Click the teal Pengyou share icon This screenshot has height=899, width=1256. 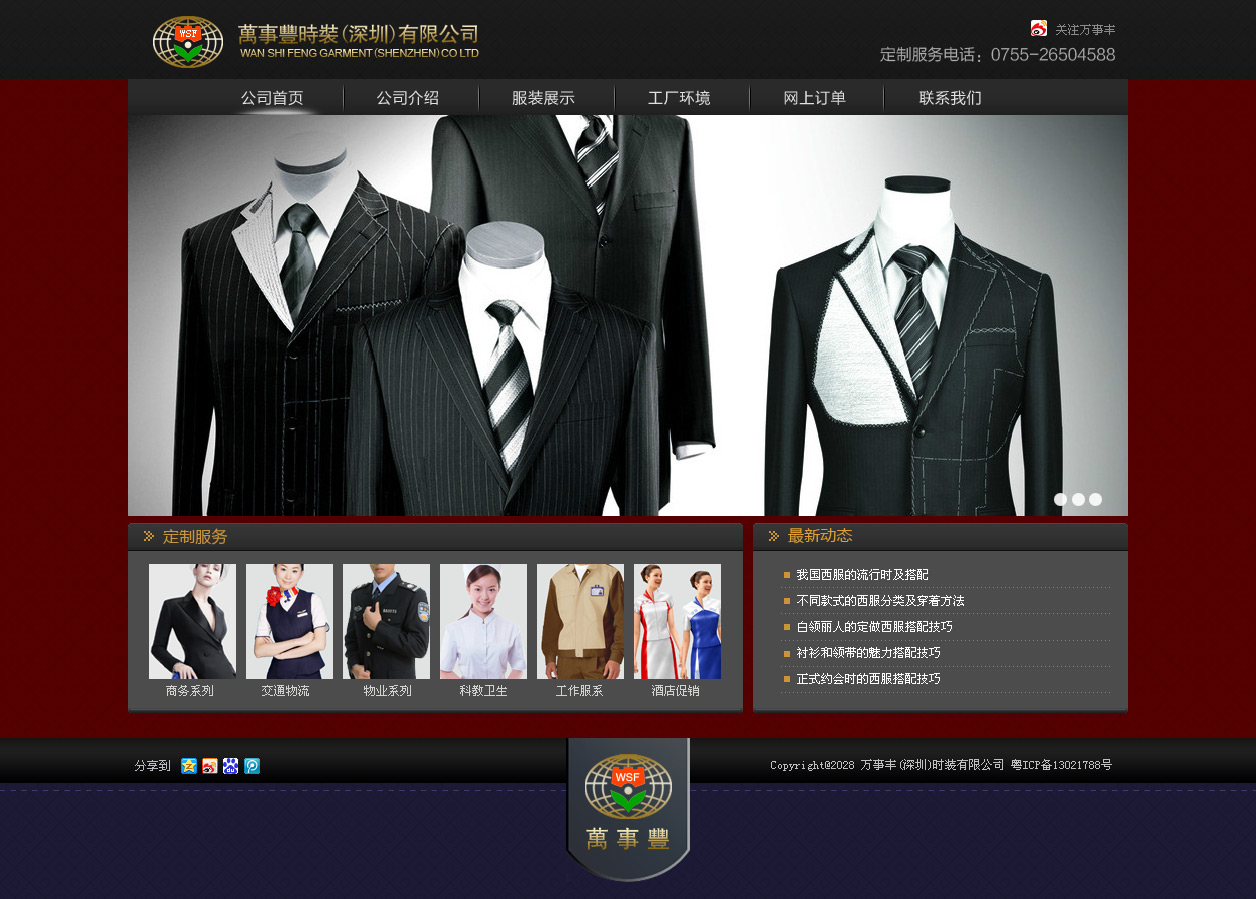253,765
